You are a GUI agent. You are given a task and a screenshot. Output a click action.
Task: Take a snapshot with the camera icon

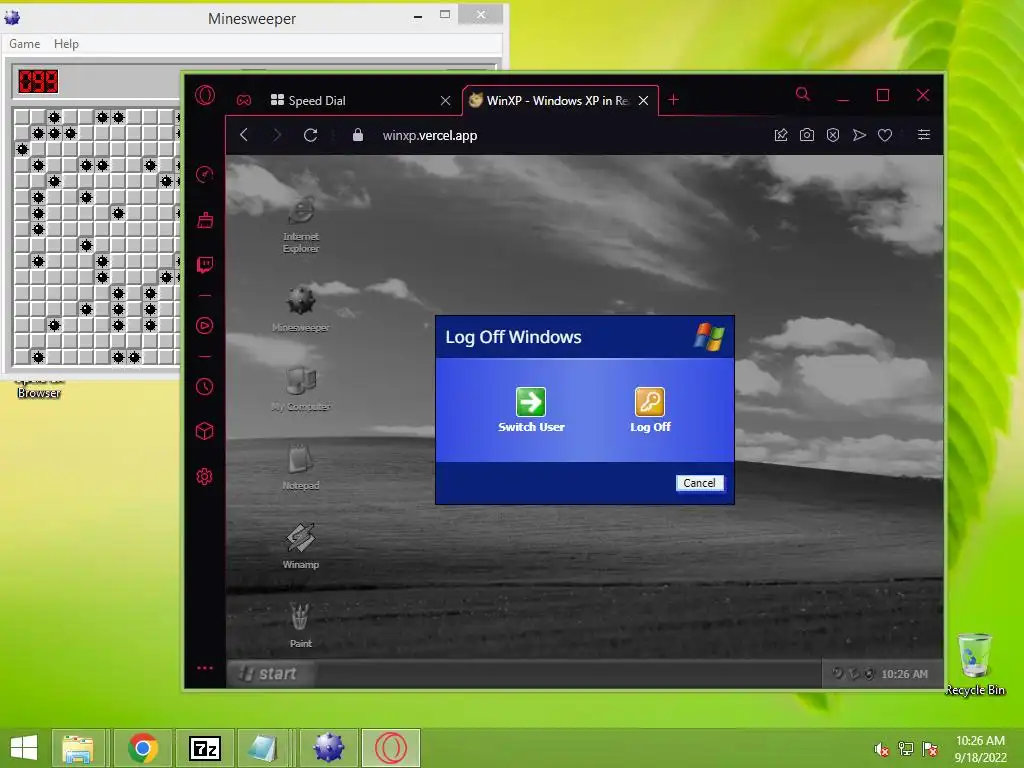[807, 135]
